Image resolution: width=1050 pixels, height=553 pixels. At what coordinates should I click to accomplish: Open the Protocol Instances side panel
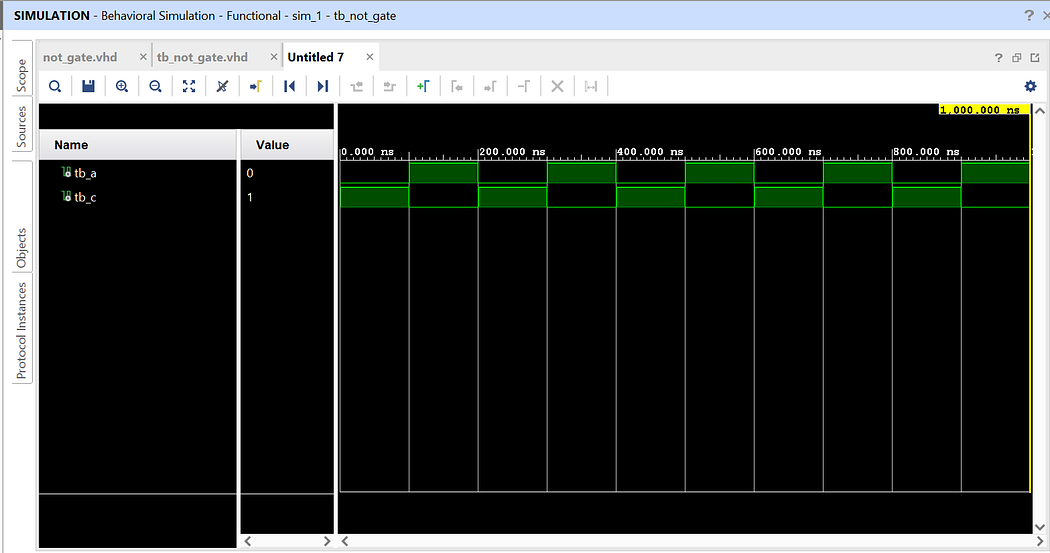(x=22, y=330)
